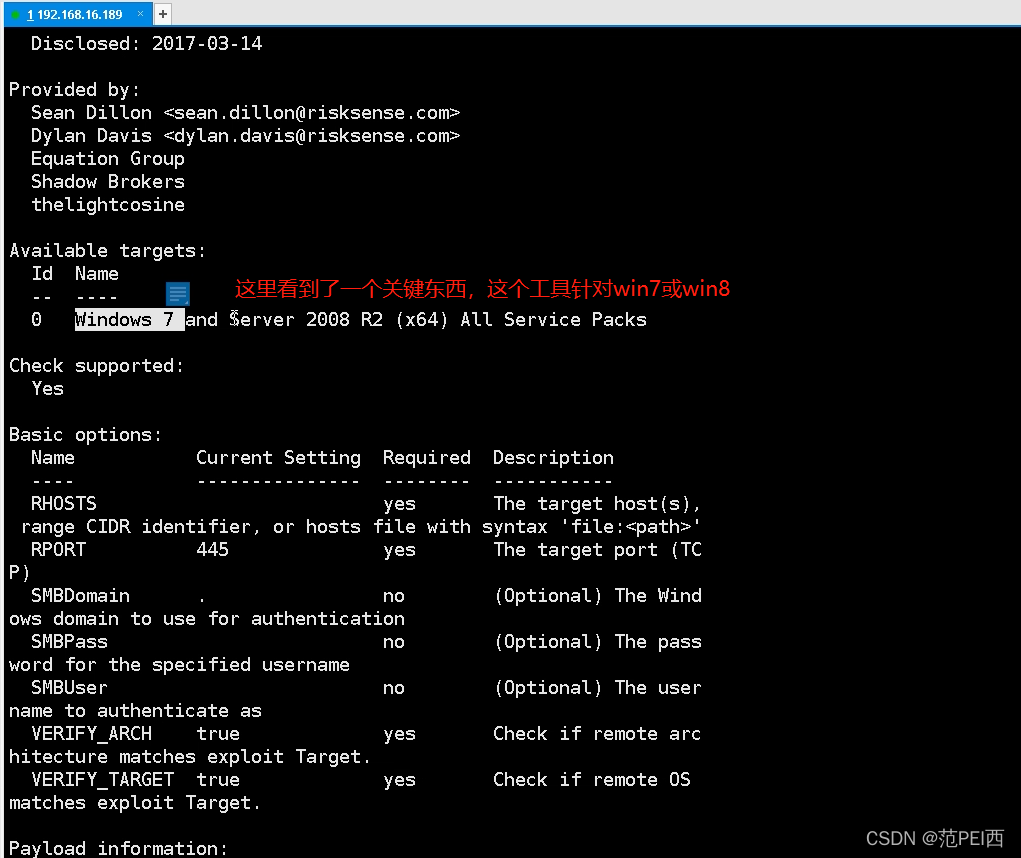1021x858 pixels.
Task: Click the RPORT option name
Action: 58,549
